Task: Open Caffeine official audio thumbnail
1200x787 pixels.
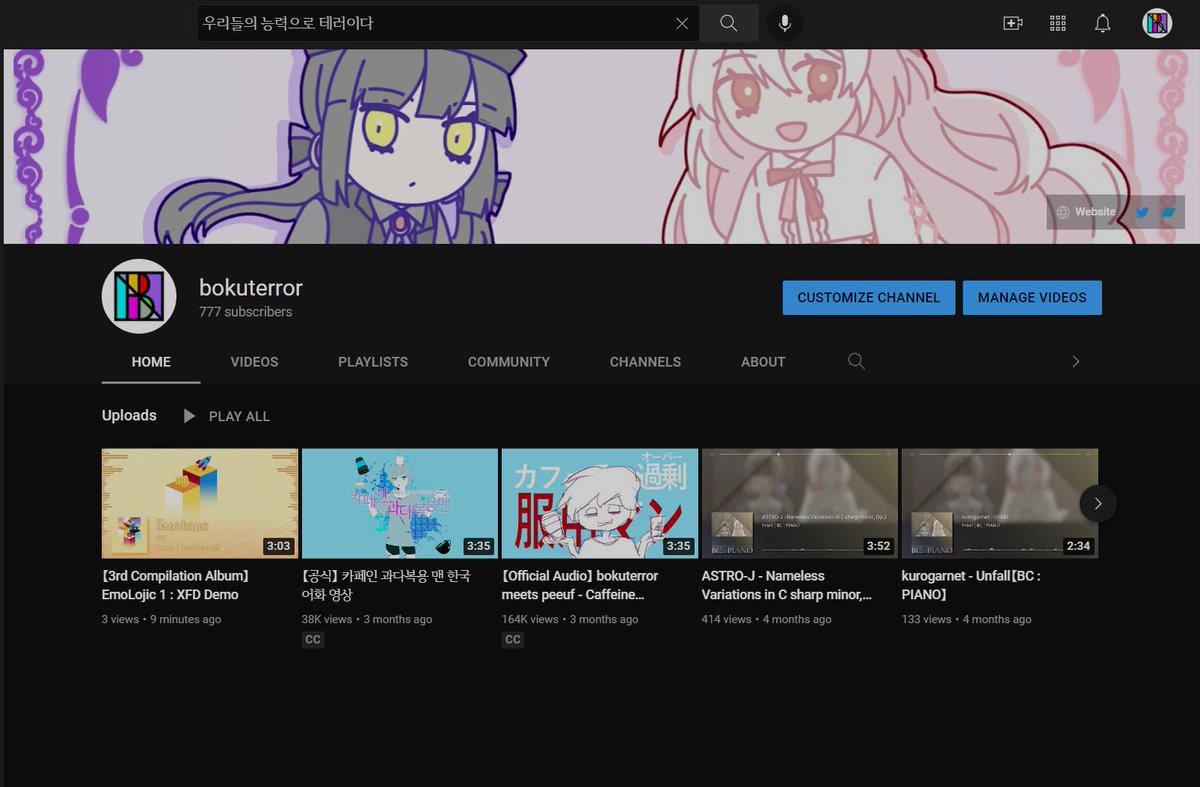Action: (x=600, y=503)
